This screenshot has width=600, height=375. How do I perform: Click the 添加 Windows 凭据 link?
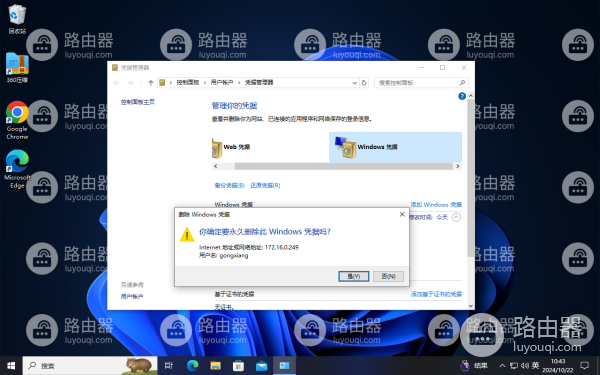pos(436,205)
